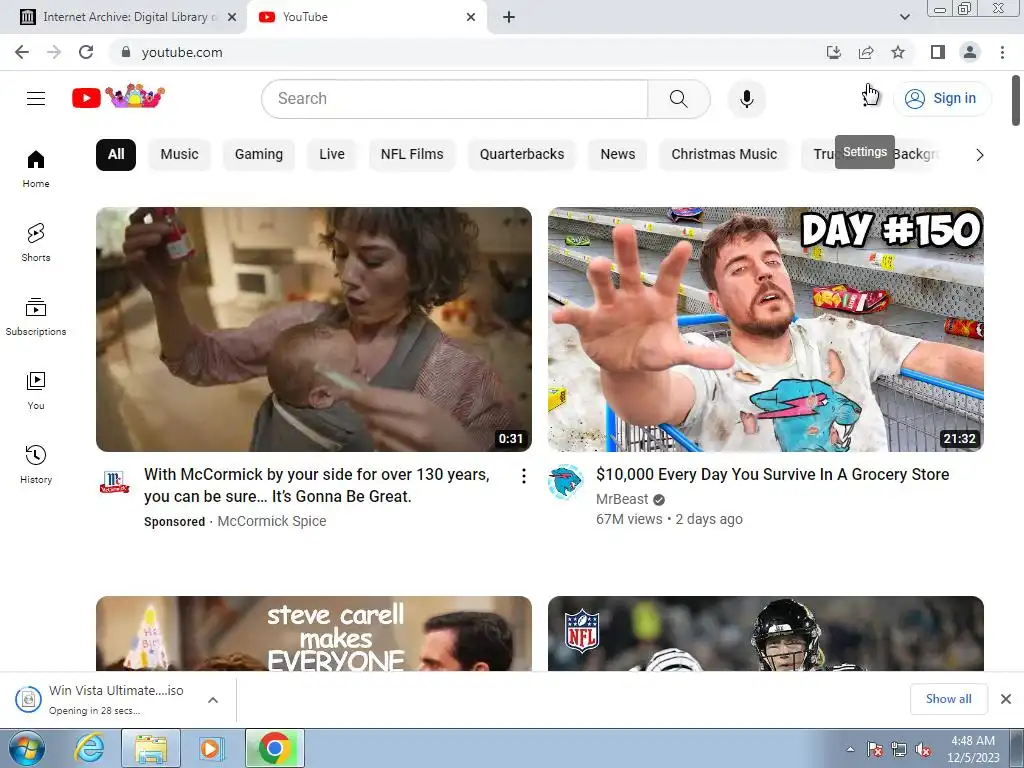Open History in the sidebar
The width and height of the screenshot is (1024, 768).
(x=36, y=464)
